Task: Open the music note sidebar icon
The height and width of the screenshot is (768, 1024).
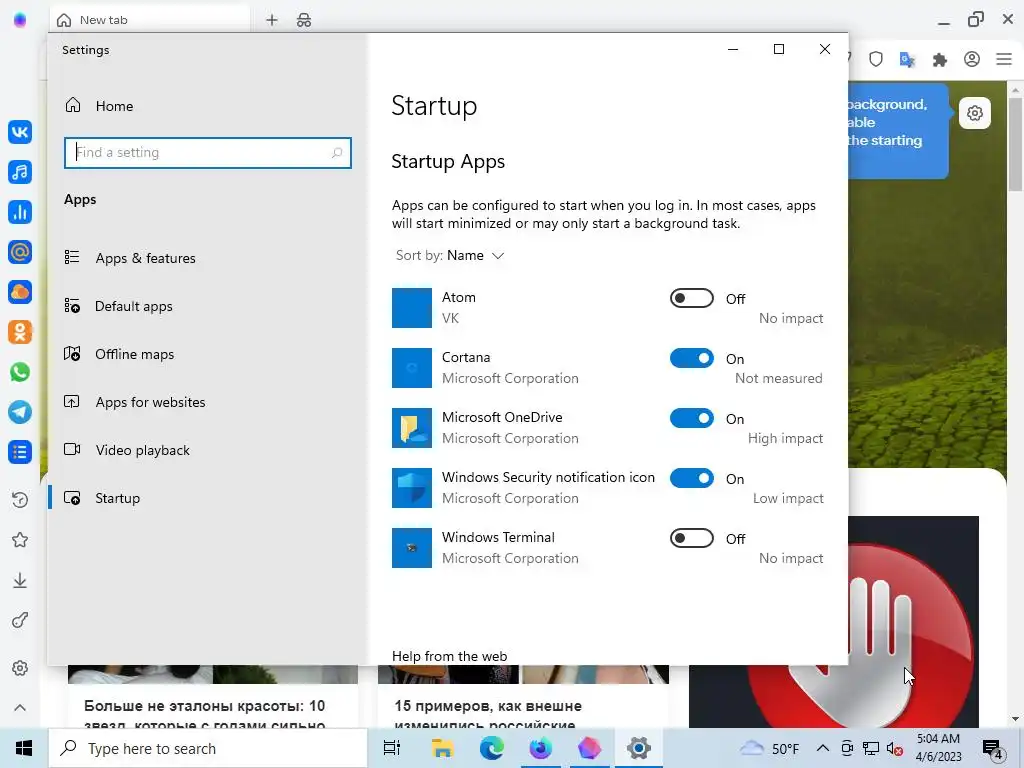Action: click(x=20, y=172)
